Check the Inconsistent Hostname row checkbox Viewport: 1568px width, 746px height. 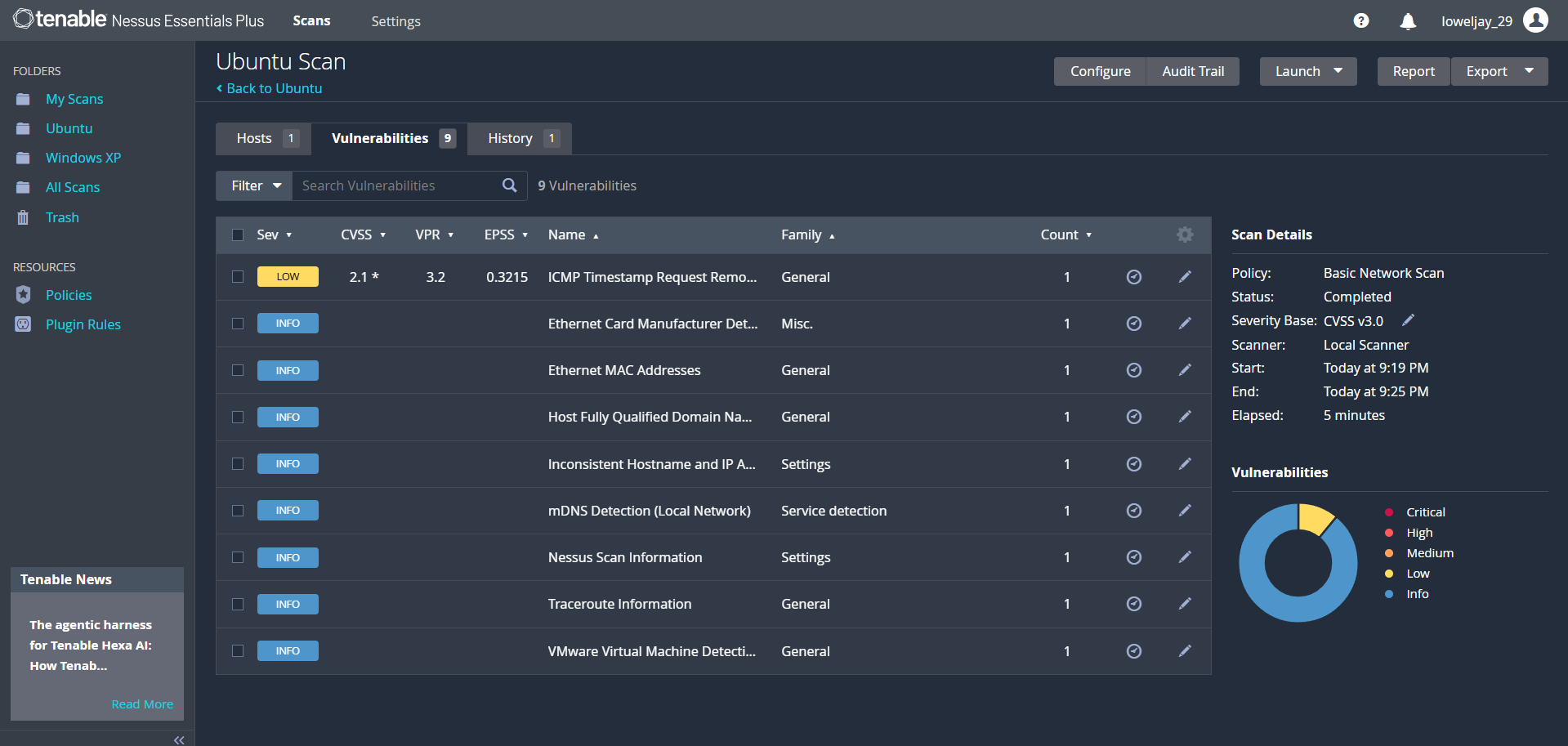pos(238,464)
